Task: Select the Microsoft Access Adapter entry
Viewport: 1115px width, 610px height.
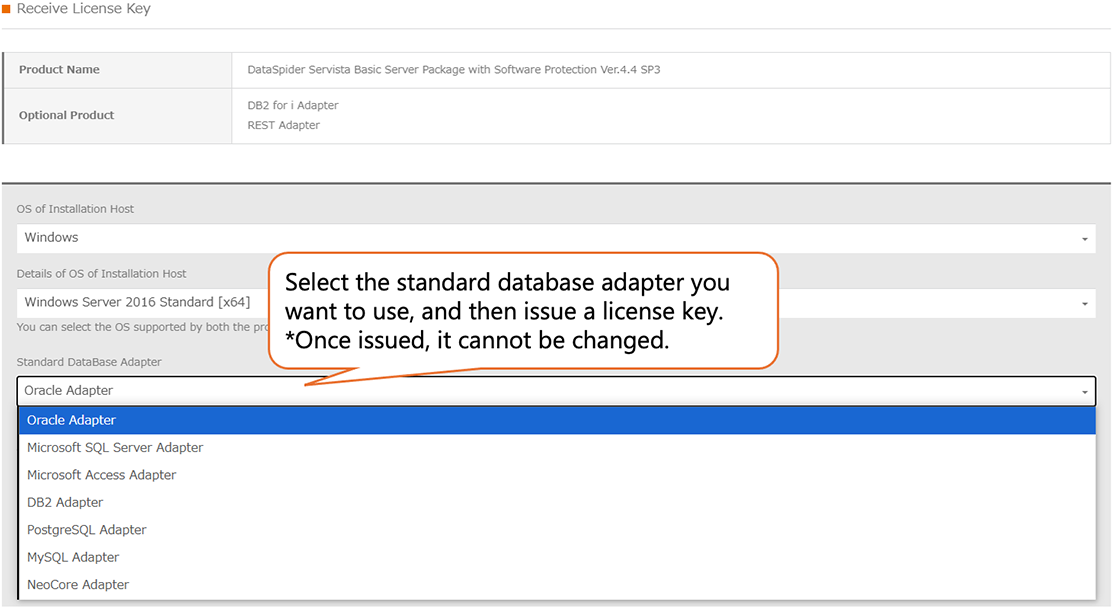Action: coord(100,474)
